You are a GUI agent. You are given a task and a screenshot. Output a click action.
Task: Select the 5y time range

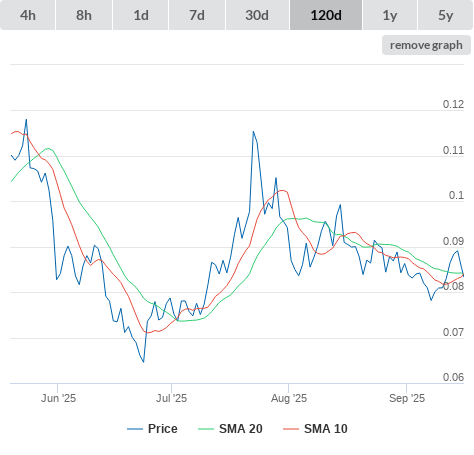click(x=446, y=15)
